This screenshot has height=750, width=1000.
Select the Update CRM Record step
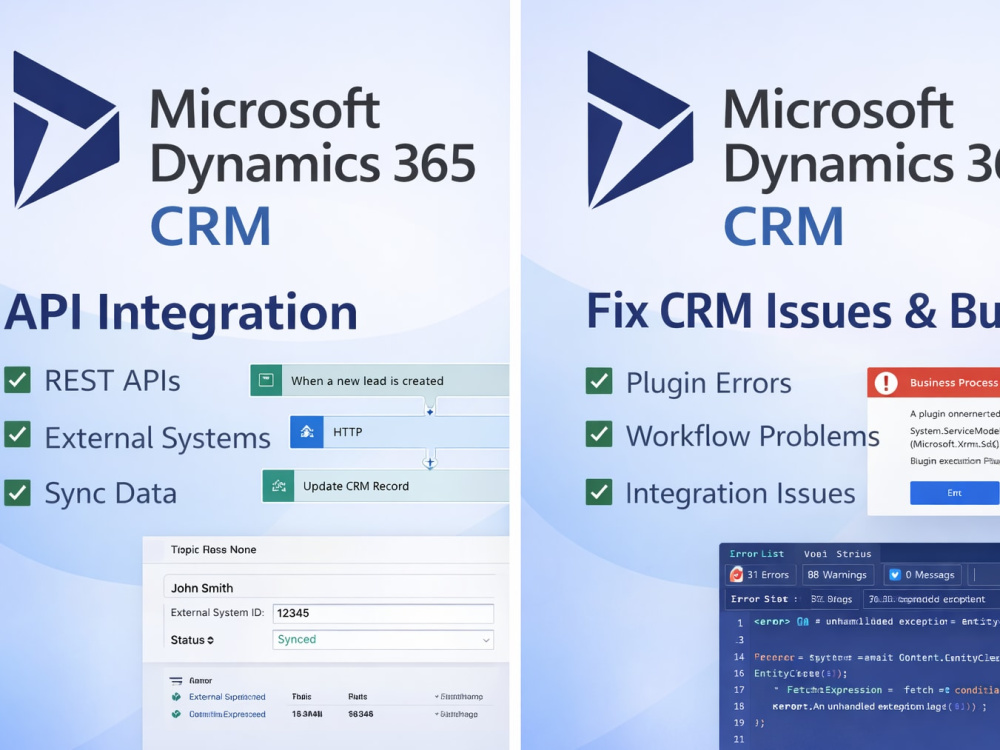pyautogui.click(x=386, y=486)
